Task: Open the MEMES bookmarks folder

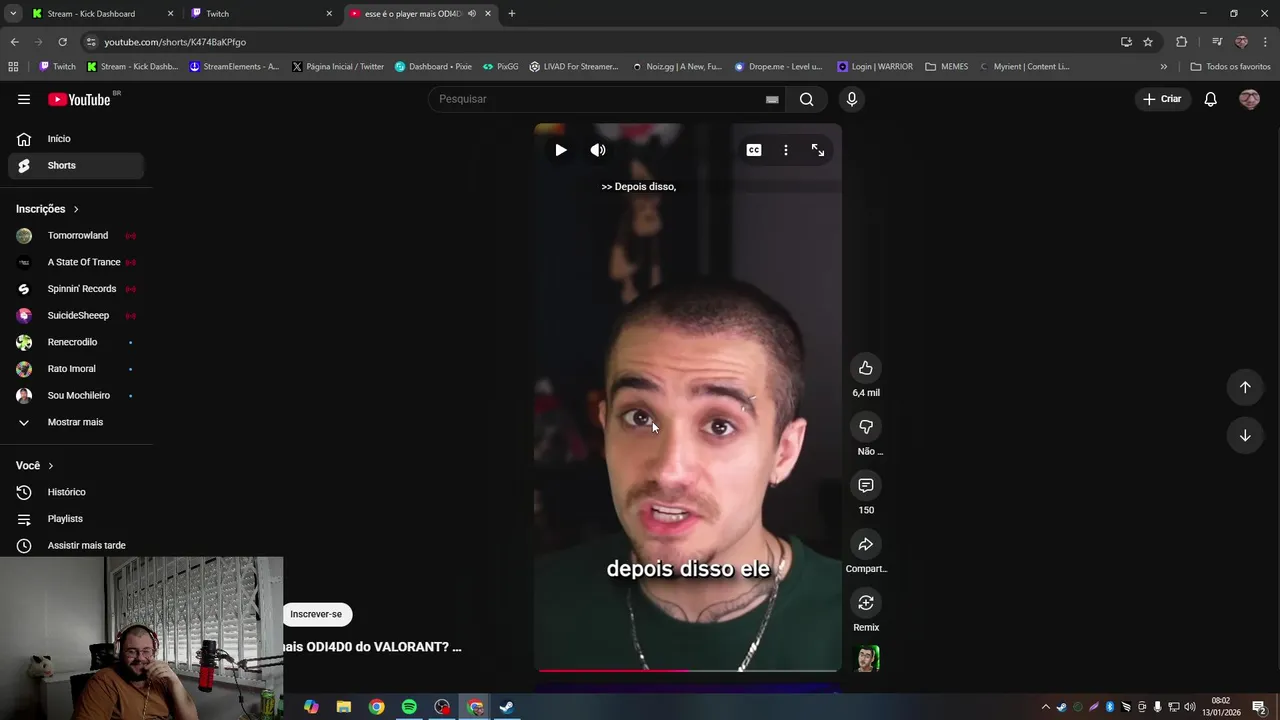Action: pyautogui.click(x=946, y=67)
